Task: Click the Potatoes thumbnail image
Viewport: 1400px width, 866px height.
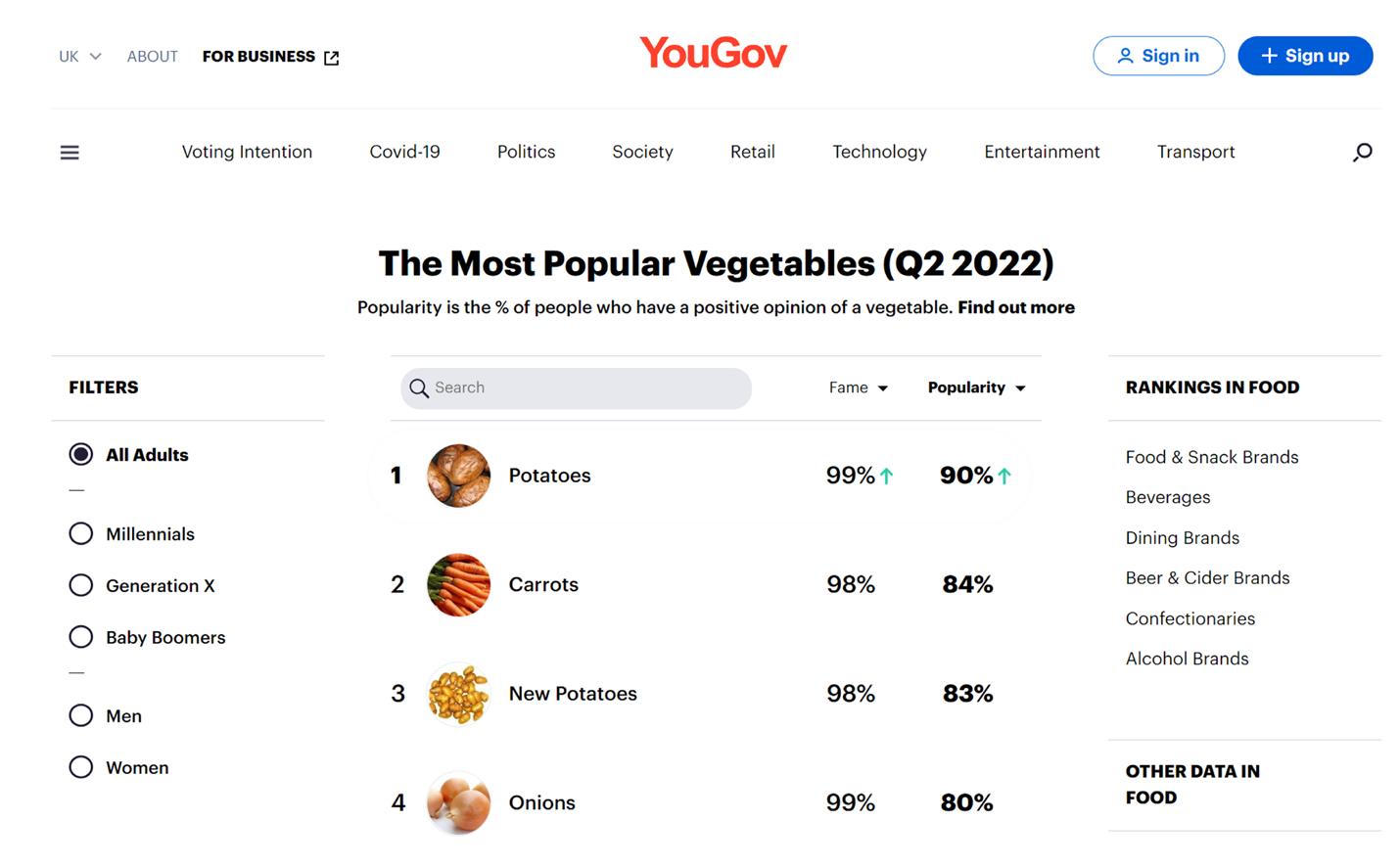Action: pos(458,476)
